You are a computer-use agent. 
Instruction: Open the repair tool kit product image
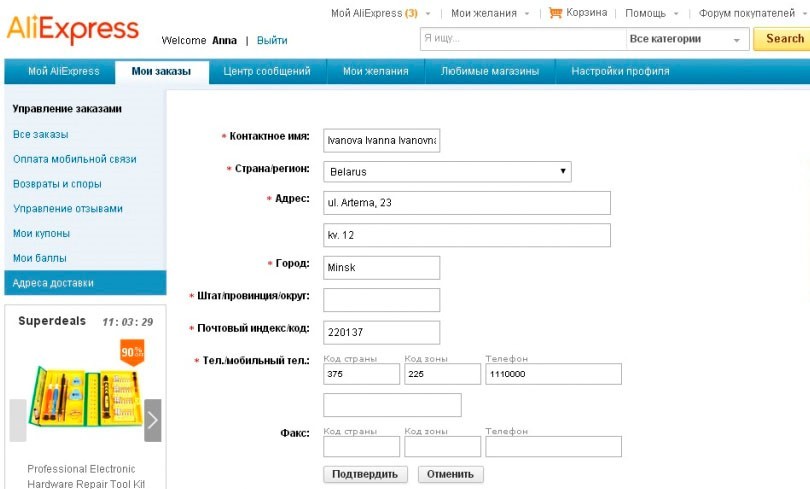click(85, 396)
